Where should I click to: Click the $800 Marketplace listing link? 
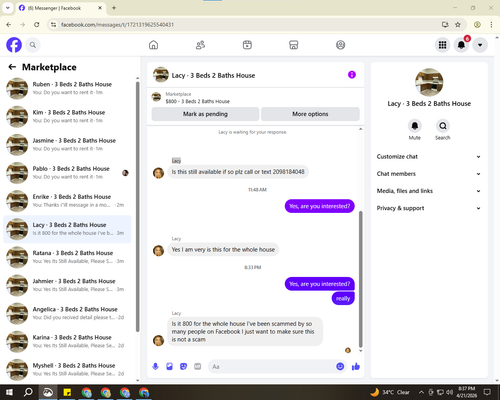[x=197, y=101]
